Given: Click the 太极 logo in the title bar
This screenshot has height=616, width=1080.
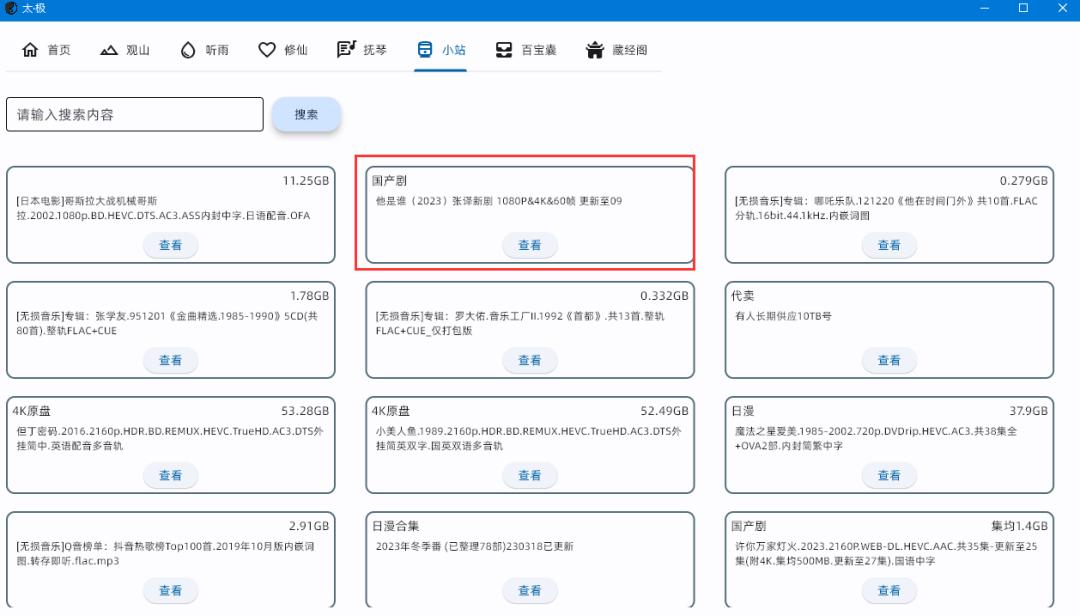Looking at the screenshot, I should pyautogui.click(x=11, y=8).
